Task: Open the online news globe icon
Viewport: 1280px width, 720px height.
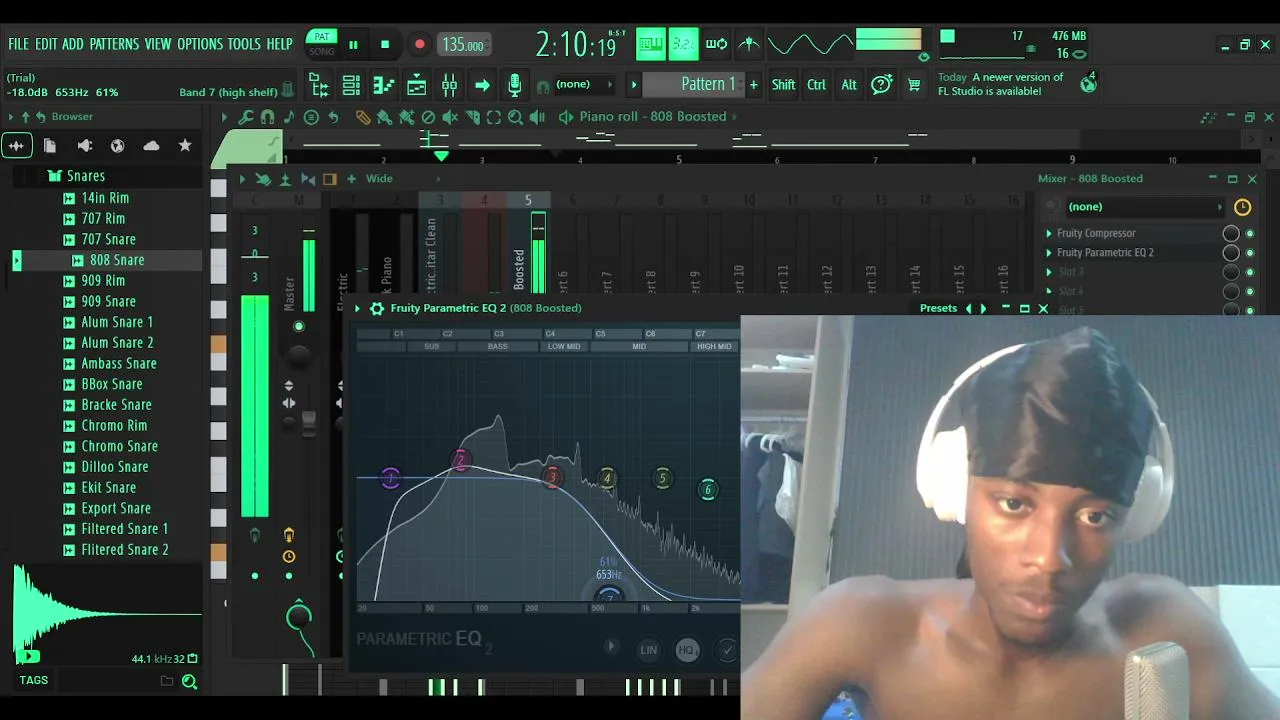Action: 1088,84
